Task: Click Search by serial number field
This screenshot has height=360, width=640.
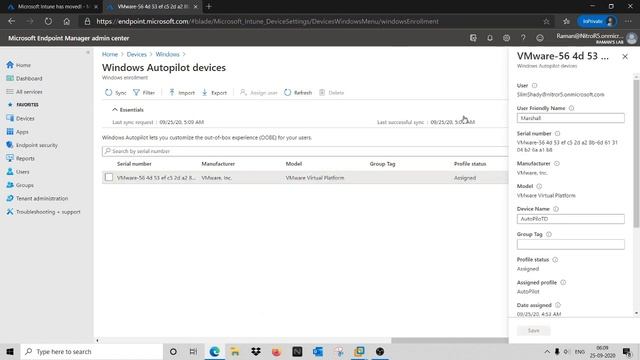Action: point(305,151)
